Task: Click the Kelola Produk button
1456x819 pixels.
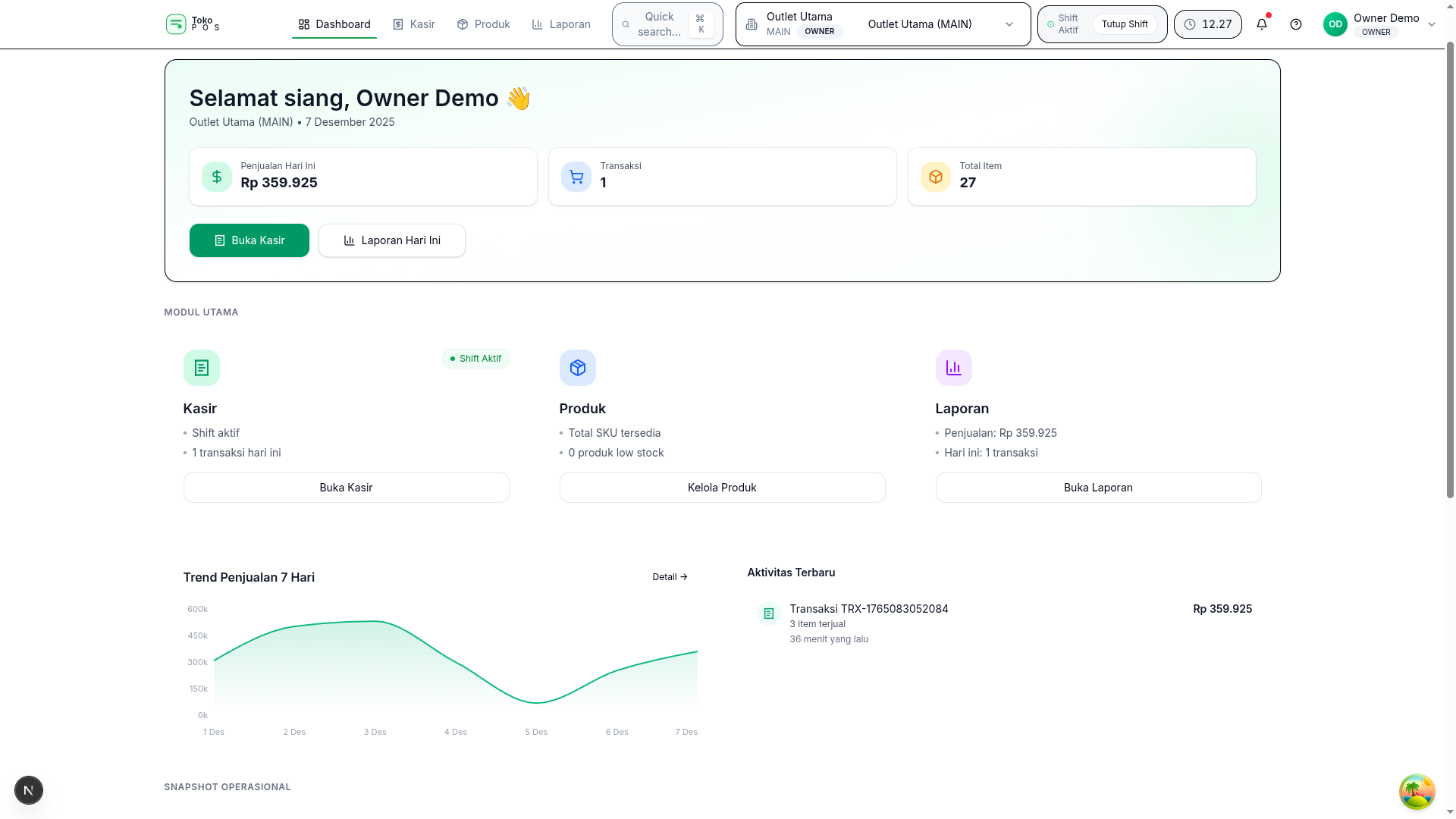Action: (x=722, y=488)
